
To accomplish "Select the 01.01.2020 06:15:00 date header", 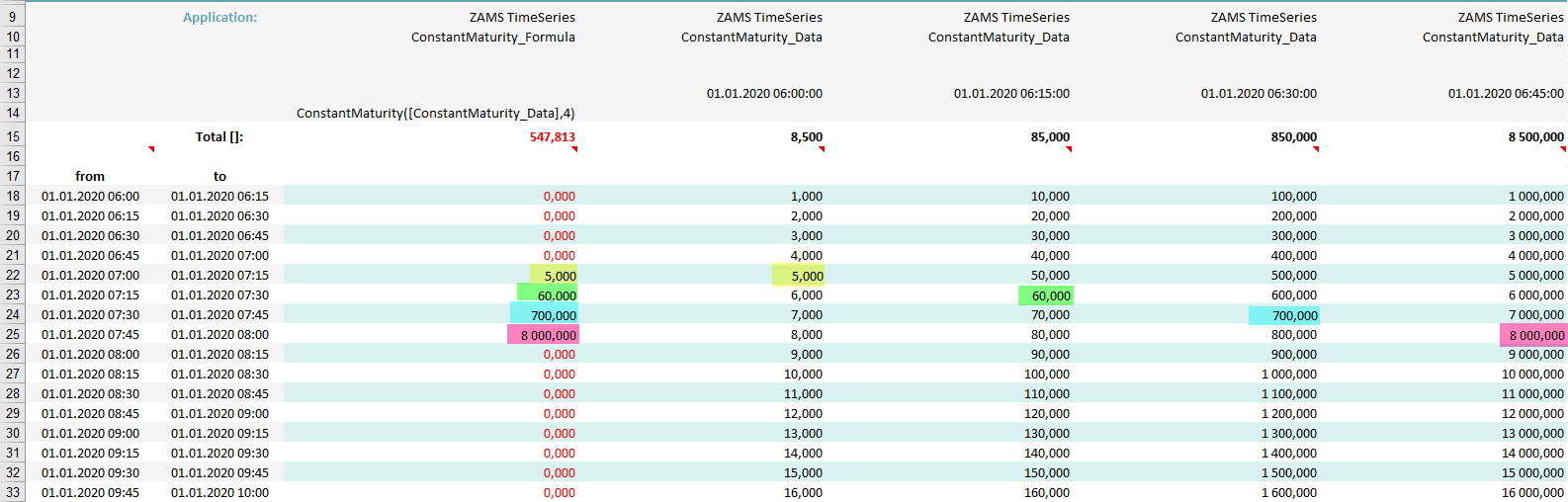I will [1010, 94].
